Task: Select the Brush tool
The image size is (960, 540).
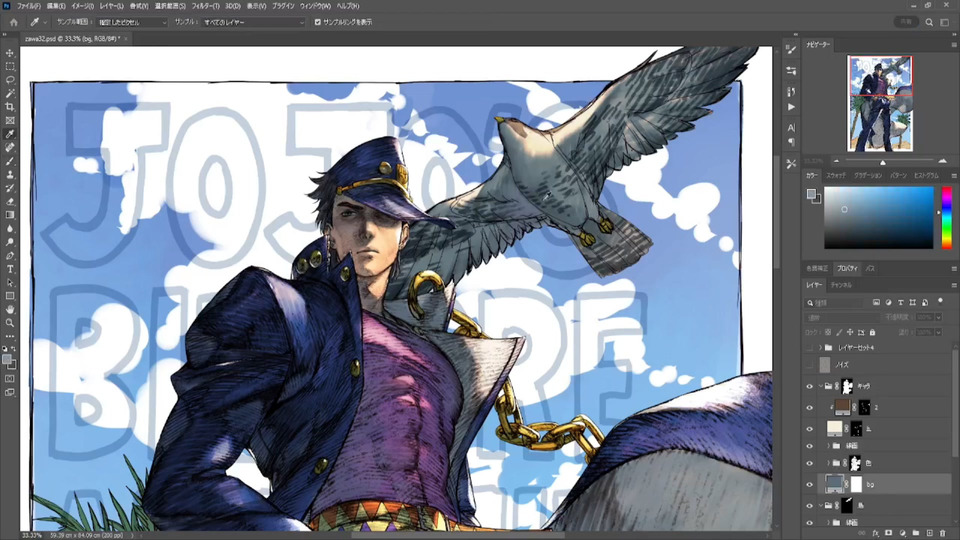Action: [x=10, y=161]
